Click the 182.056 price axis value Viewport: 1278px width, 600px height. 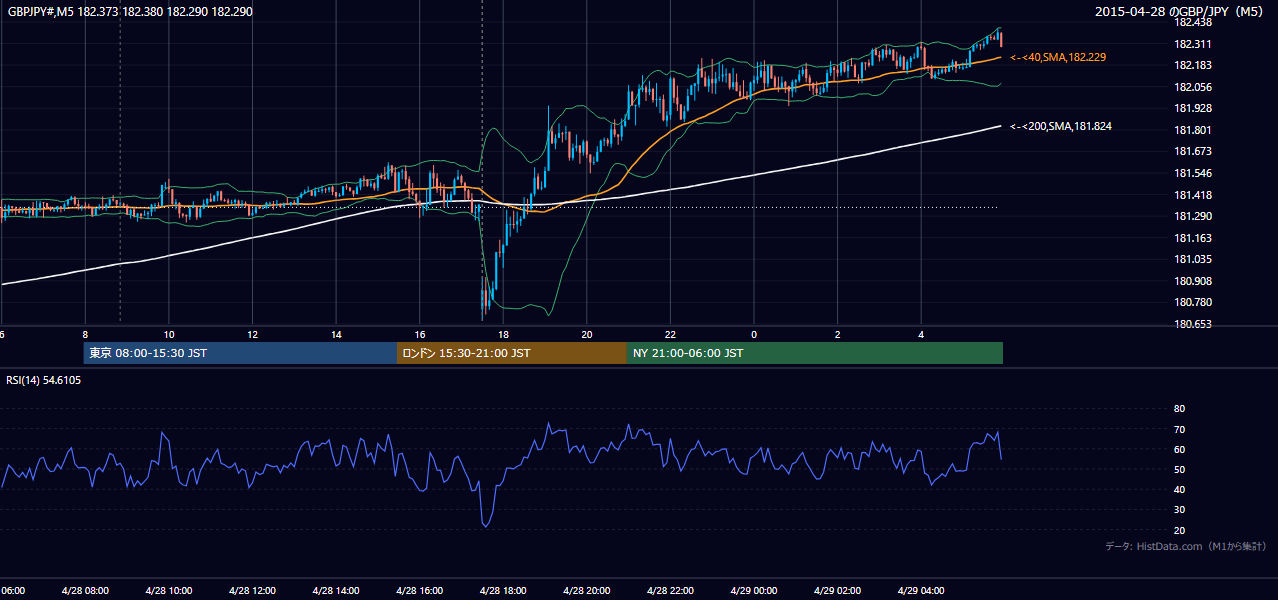pyautogui.click(x=1192, y=87)
